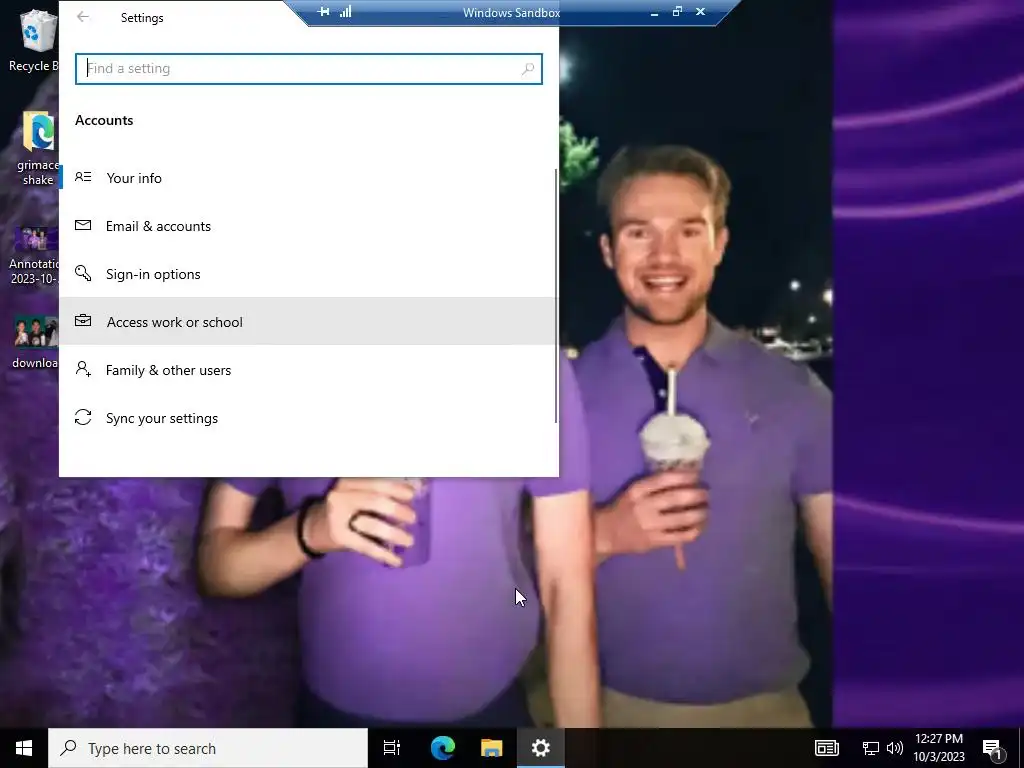The width and height of the screenshot is (1024, 768).
Task: Click the signal strength icon on Sandbox bar
Action: tap(345, 12)
